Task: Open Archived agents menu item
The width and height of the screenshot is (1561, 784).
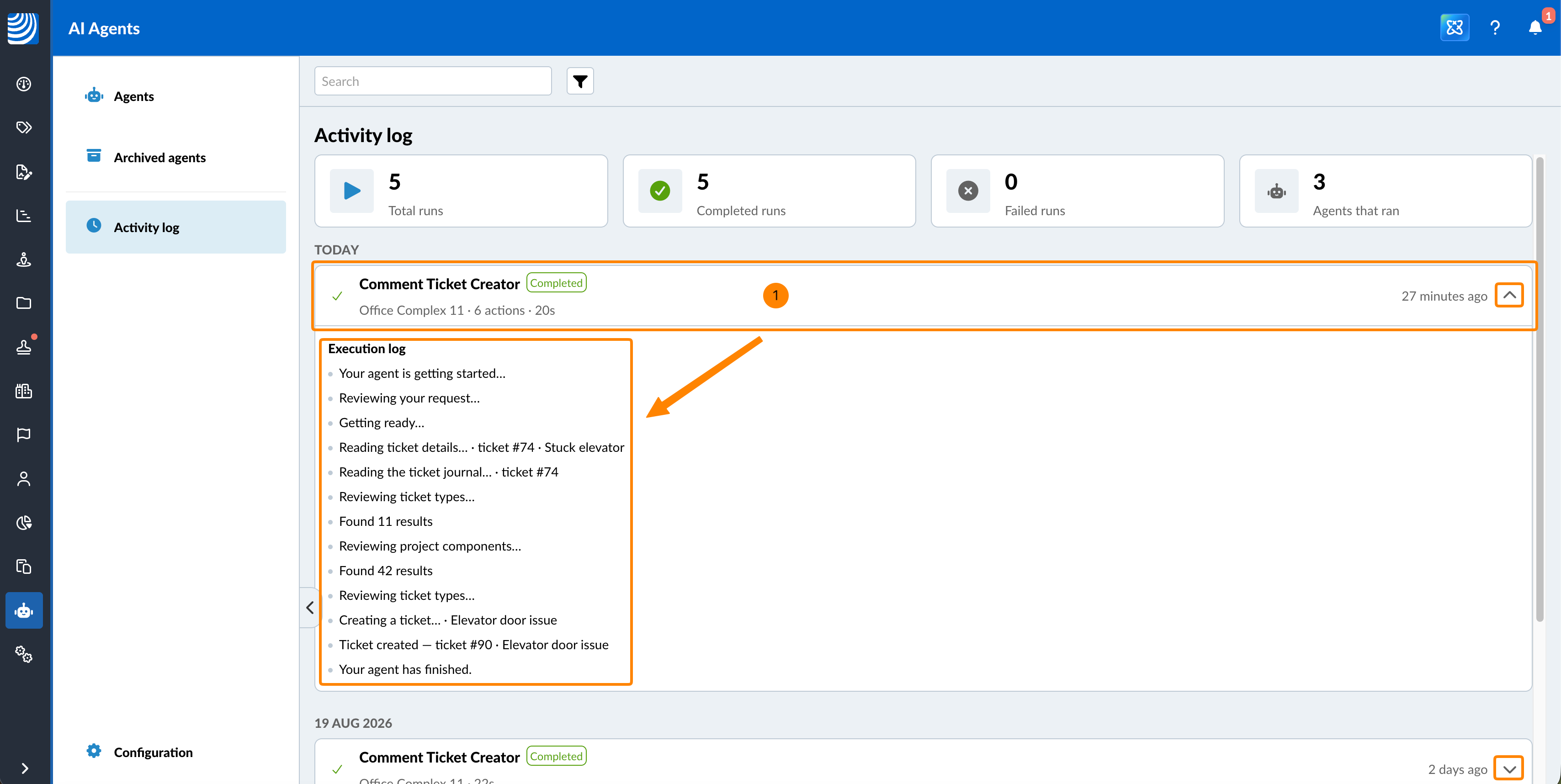Action: [x=176, y=158]
